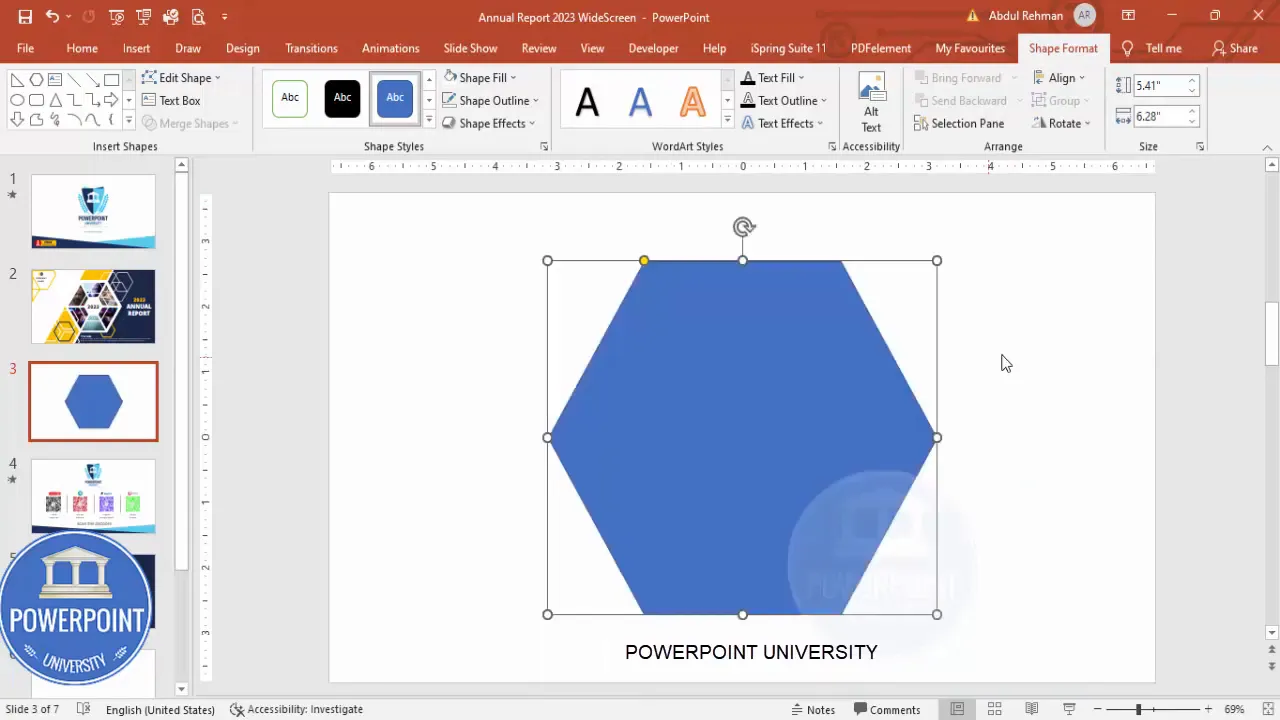Customize Quick Access Toolbar dropdown
The image size is (1280, 720).
click(x=224, y=17)
